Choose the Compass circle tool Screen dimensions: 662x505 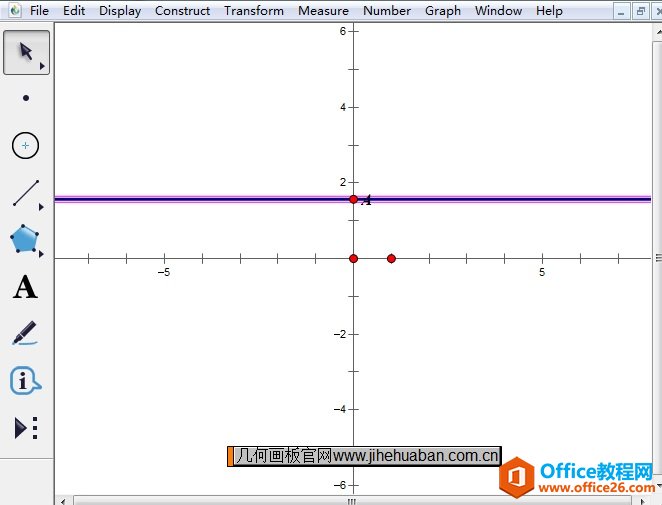click(26, 146)
